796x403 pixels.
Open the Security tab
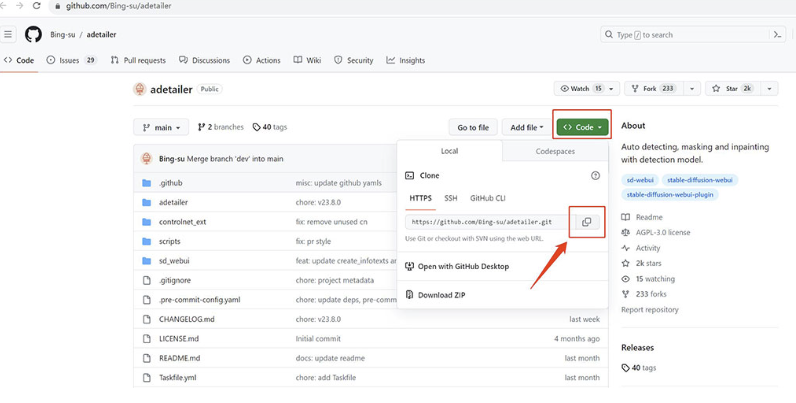(353, 60)
